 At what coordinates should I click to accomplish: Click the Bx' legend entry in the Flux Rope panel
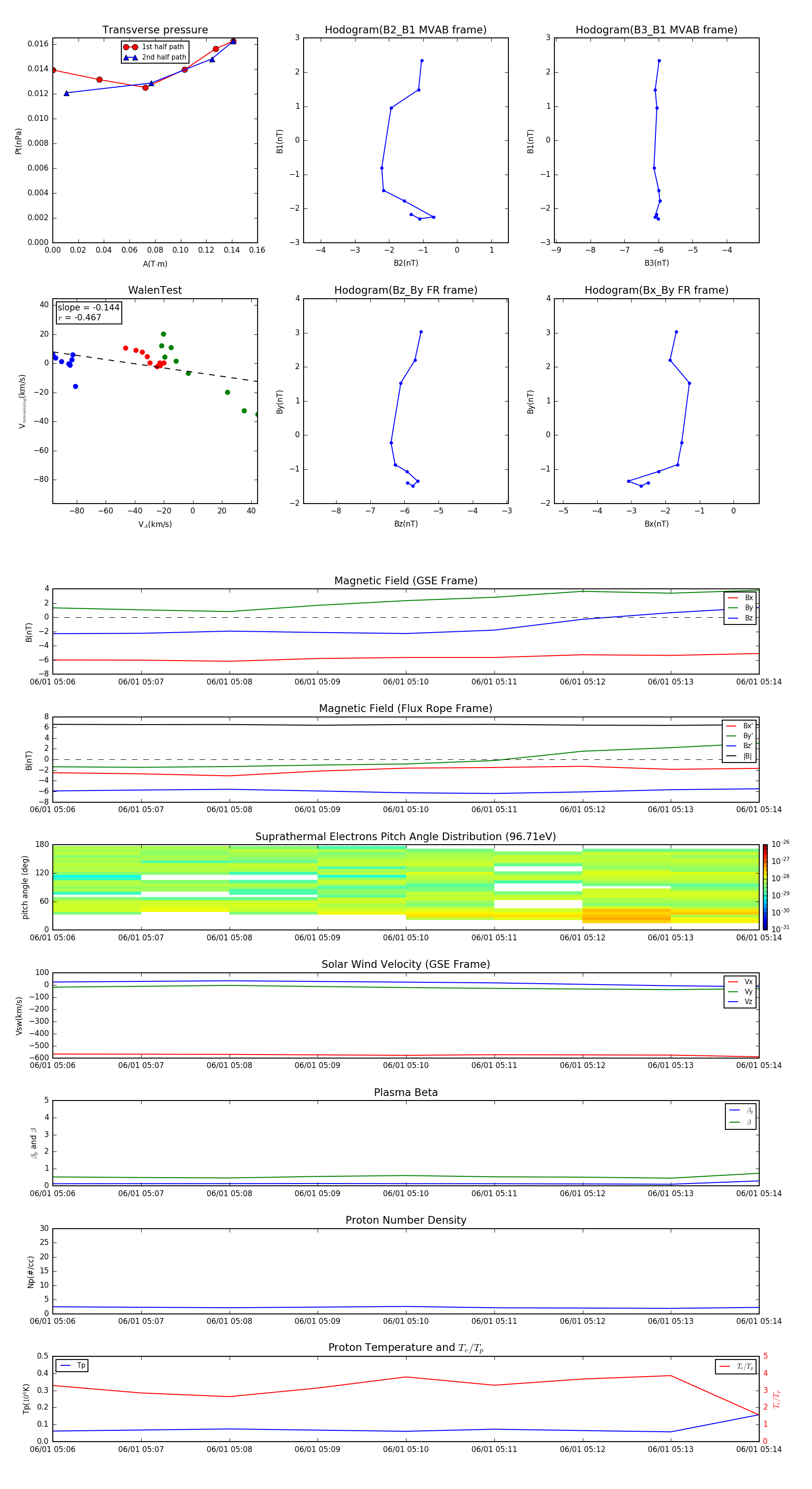[740, 726]
